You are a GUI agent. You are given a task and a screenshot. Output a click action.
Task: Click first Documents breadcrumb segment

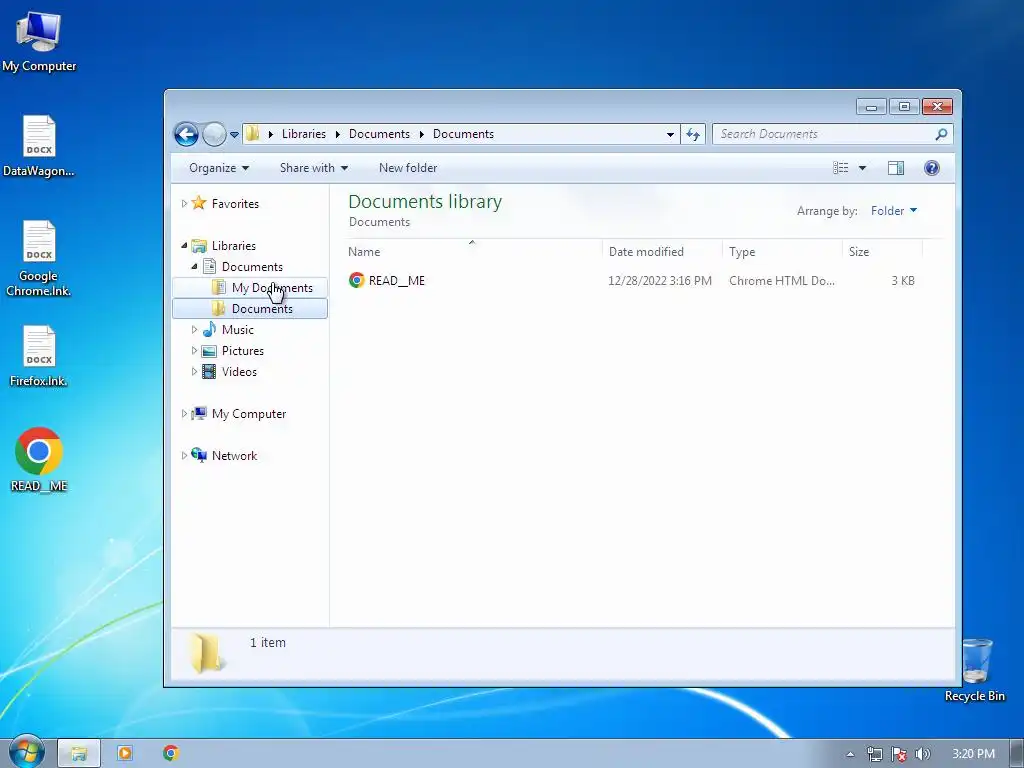tap(379, 134)
